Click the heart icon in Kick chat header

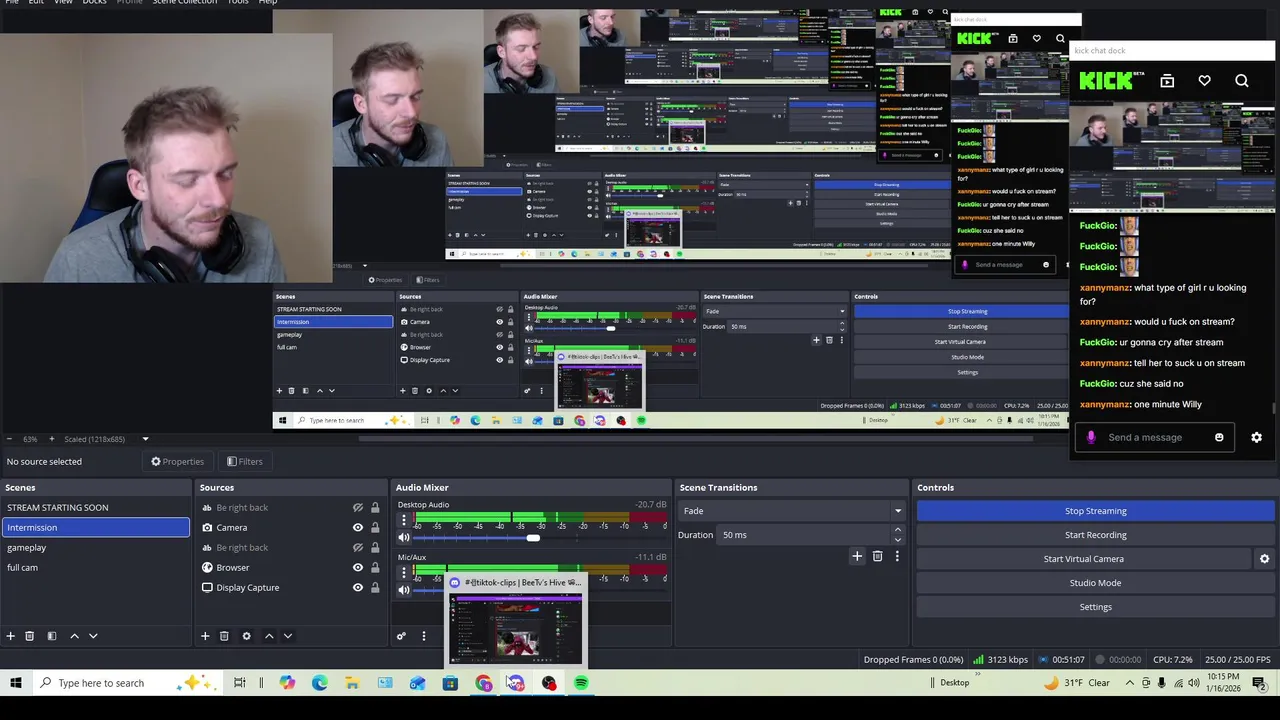(x=1204, y=81)
